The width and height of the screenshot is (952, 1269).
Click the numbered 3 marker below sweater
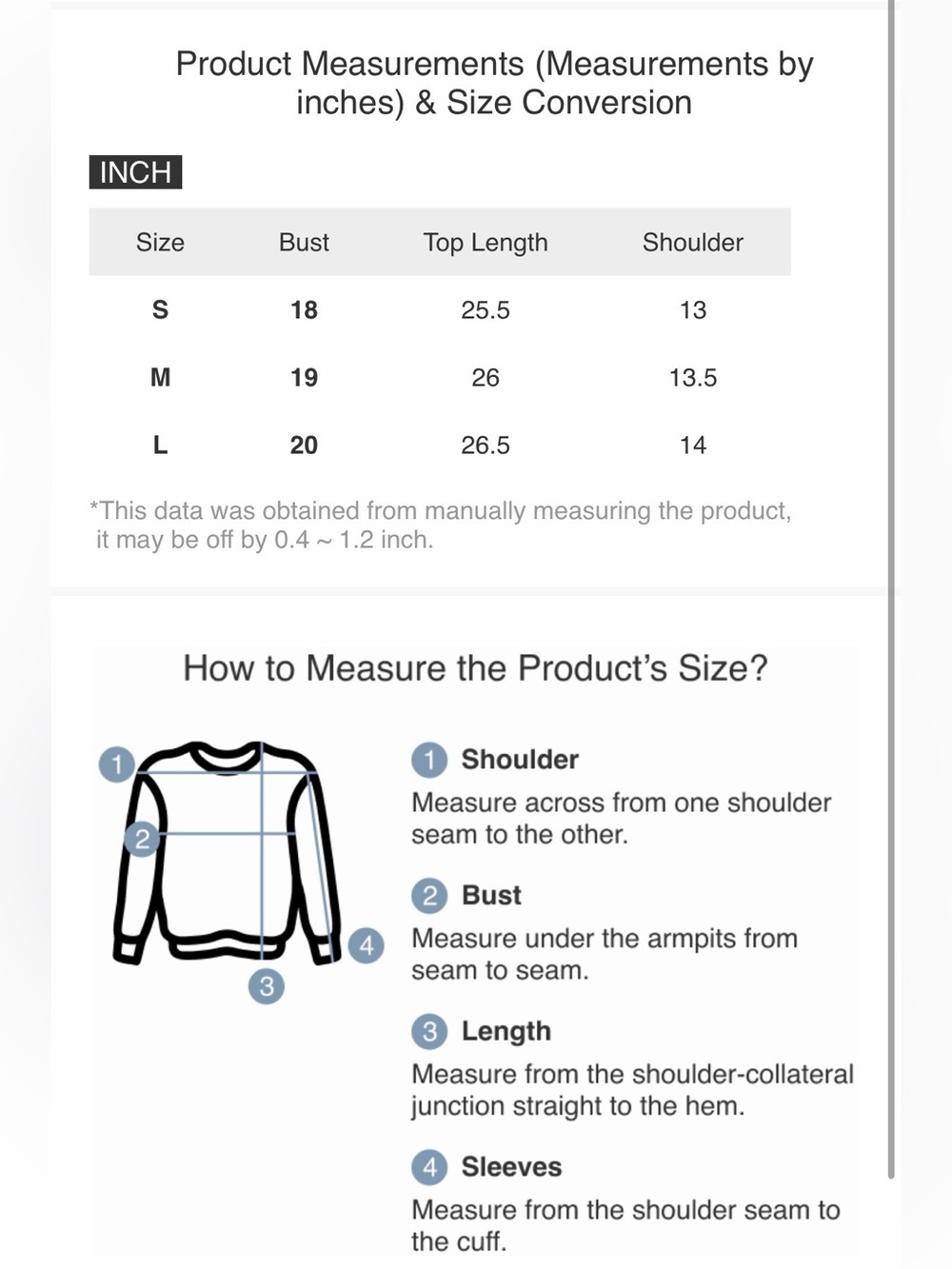(x=267, y=985)
